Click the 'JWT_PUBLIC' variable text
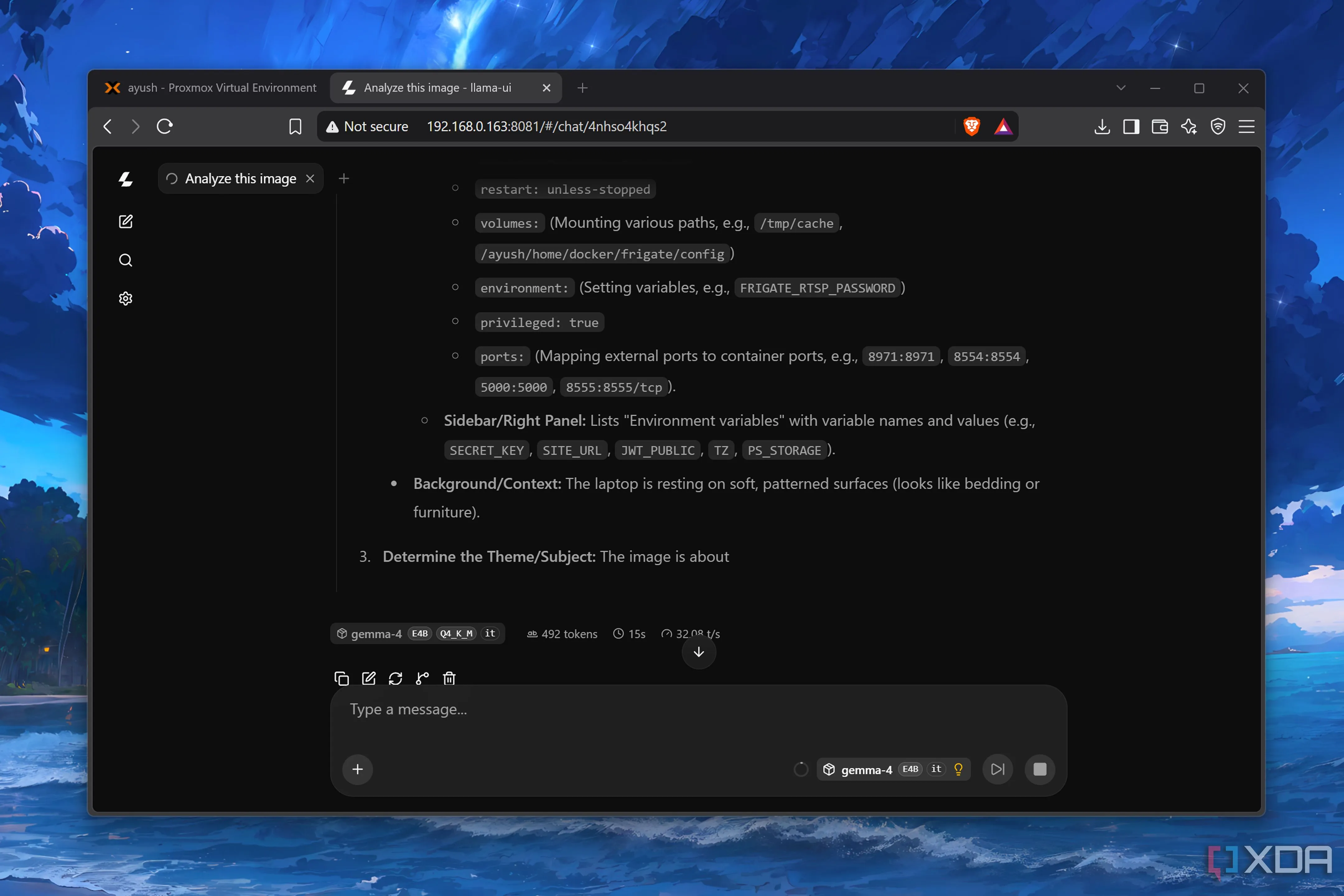This screenshot has width=1344, height=896. point(657,450)
